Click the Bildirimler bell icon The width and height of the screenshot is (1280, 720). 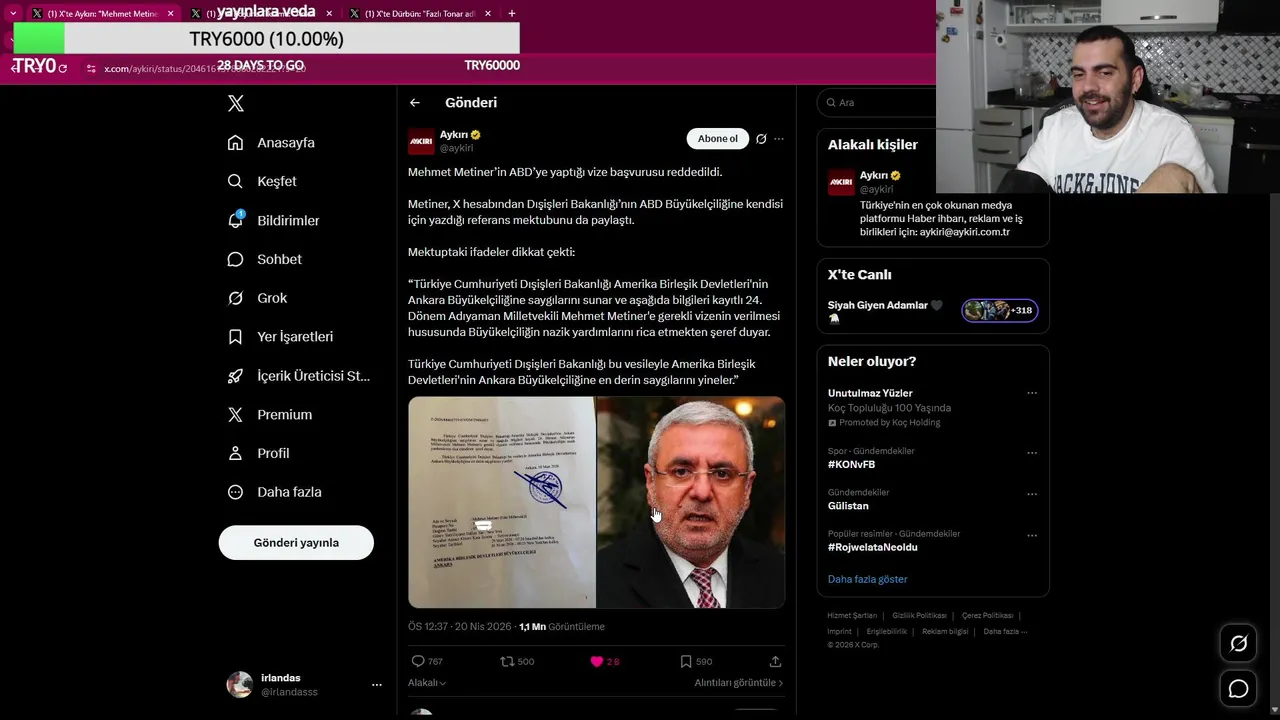(x=235, y=220)
